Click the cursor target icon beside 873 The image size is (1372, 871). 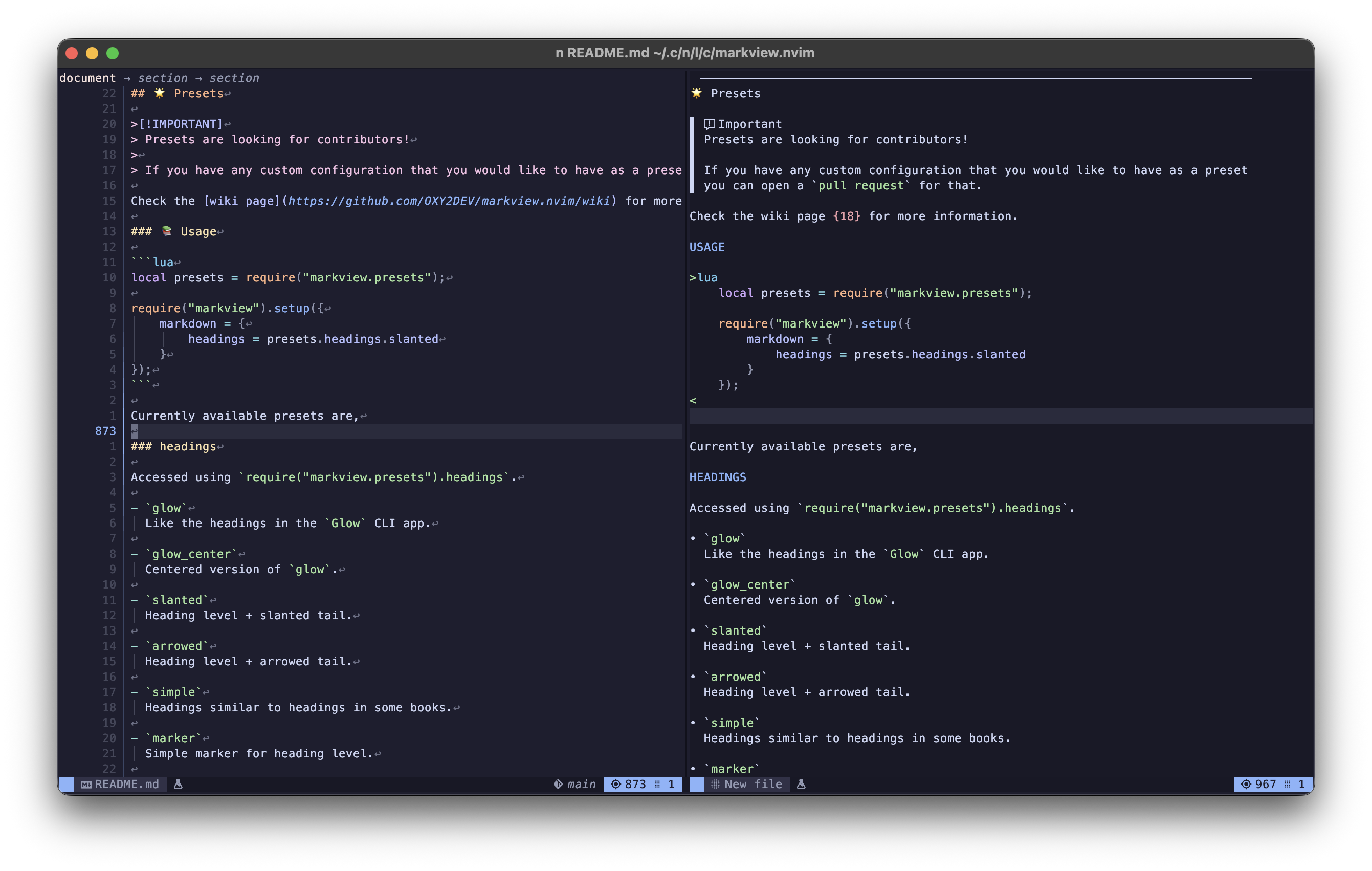click(615, 785)
